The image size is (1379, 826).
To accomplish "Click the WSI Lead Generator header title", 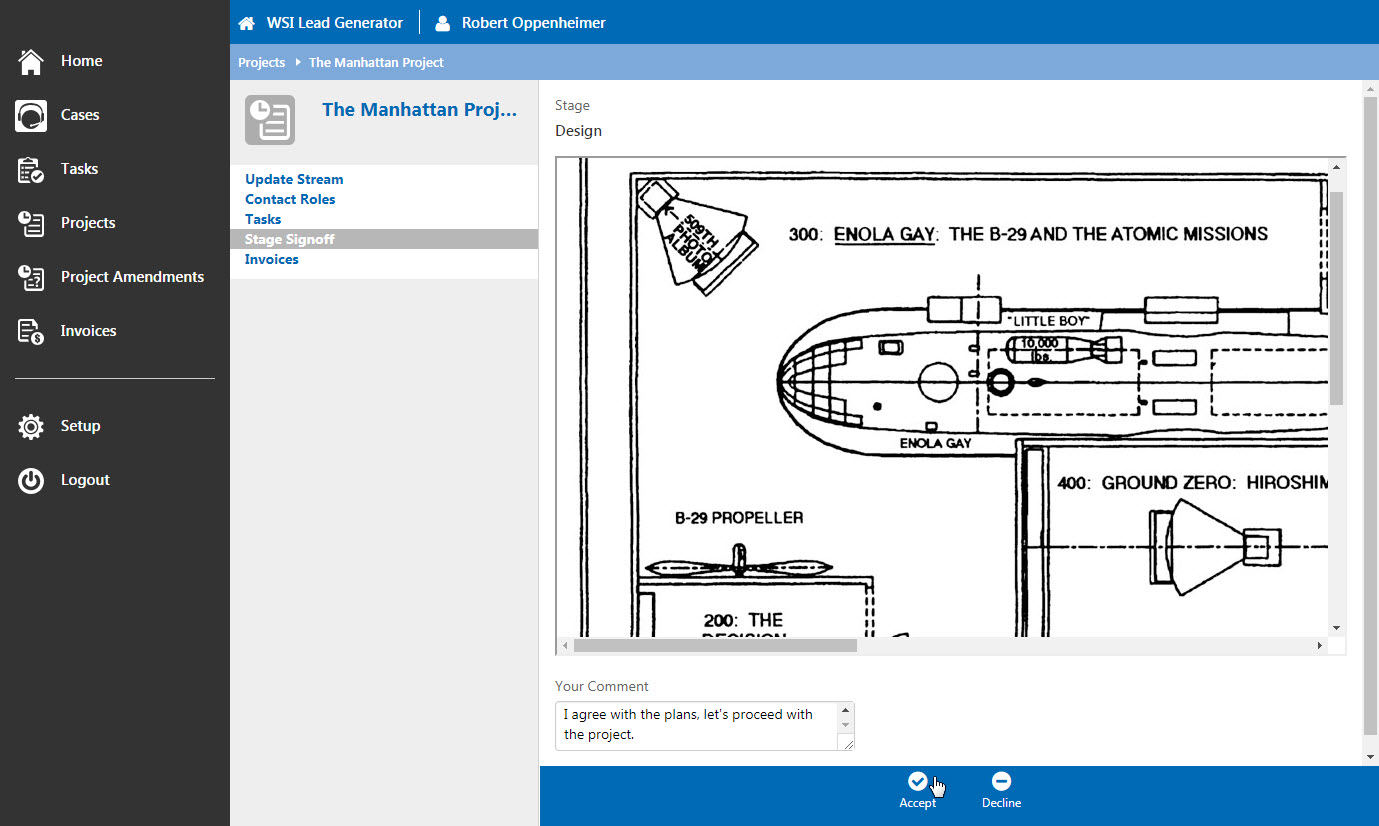I will pyautogui.click(x=335, y=23).
